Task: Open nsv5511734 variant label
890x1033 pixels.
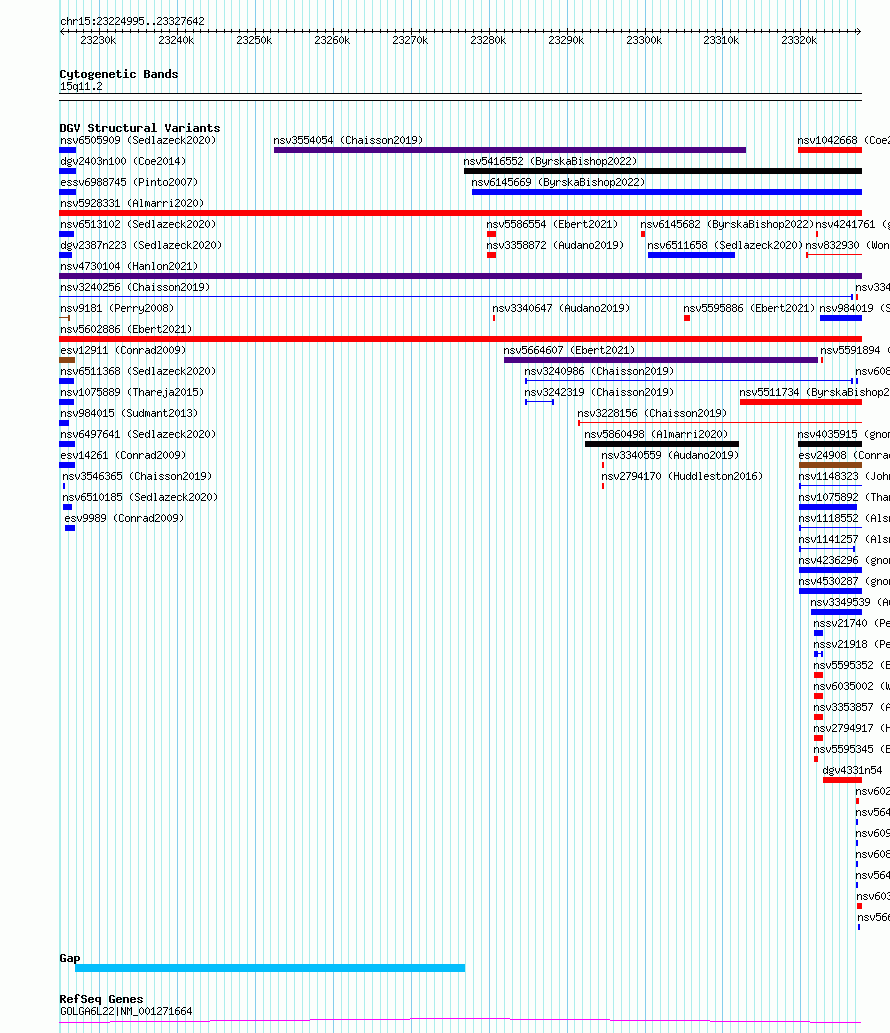Action: click(814, 393)
